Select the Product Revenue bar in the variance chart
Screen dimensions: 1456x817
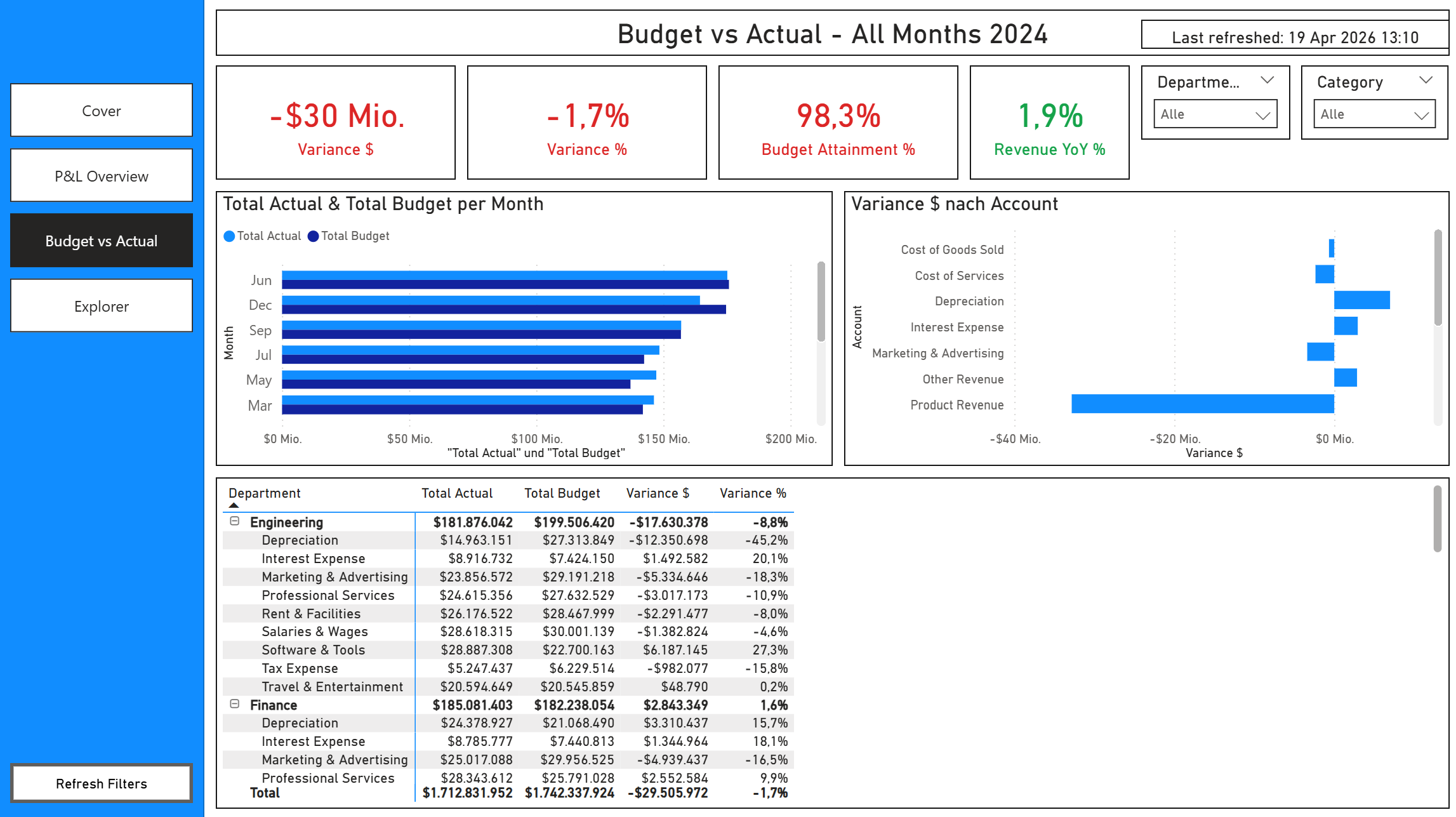click(x=1203, y=404)
